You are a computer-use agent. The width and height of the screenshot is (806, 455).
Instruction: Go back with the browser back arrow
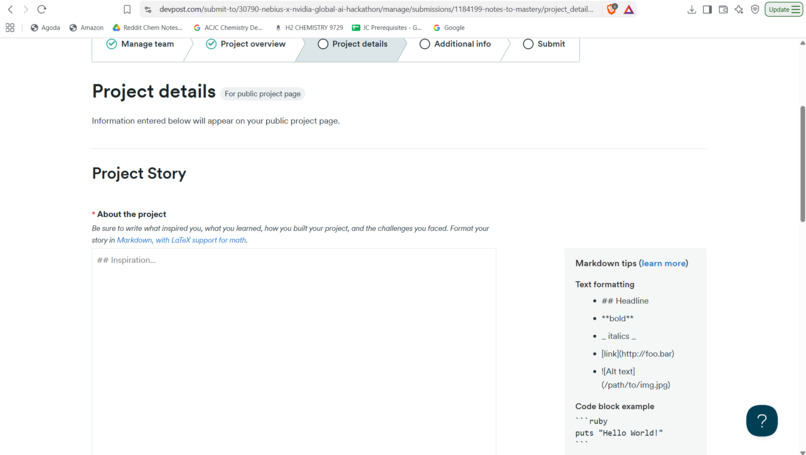point(10,9)
